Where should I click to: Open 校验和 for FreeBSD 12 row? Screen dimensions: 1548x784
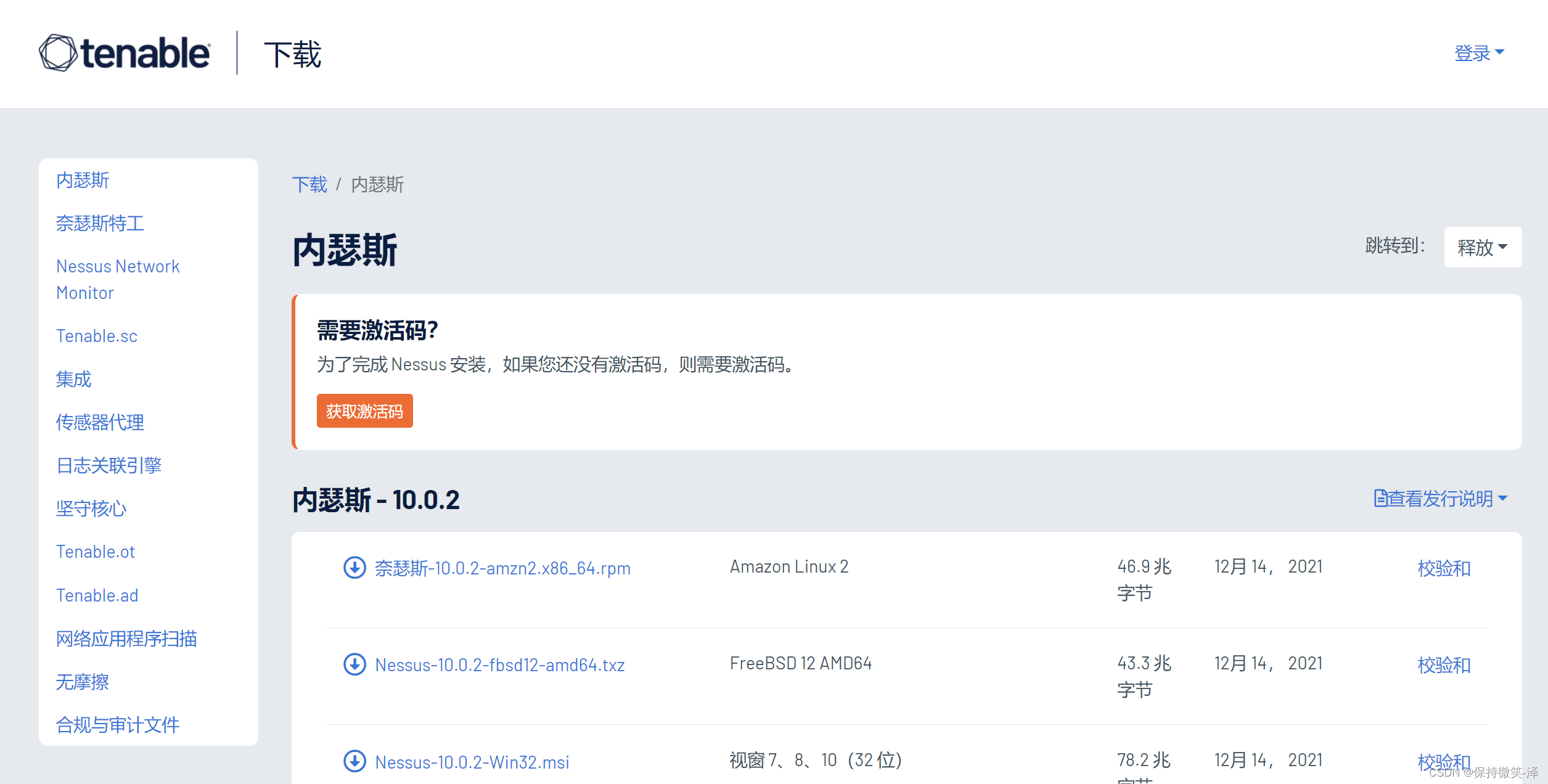pos(1444,664)
